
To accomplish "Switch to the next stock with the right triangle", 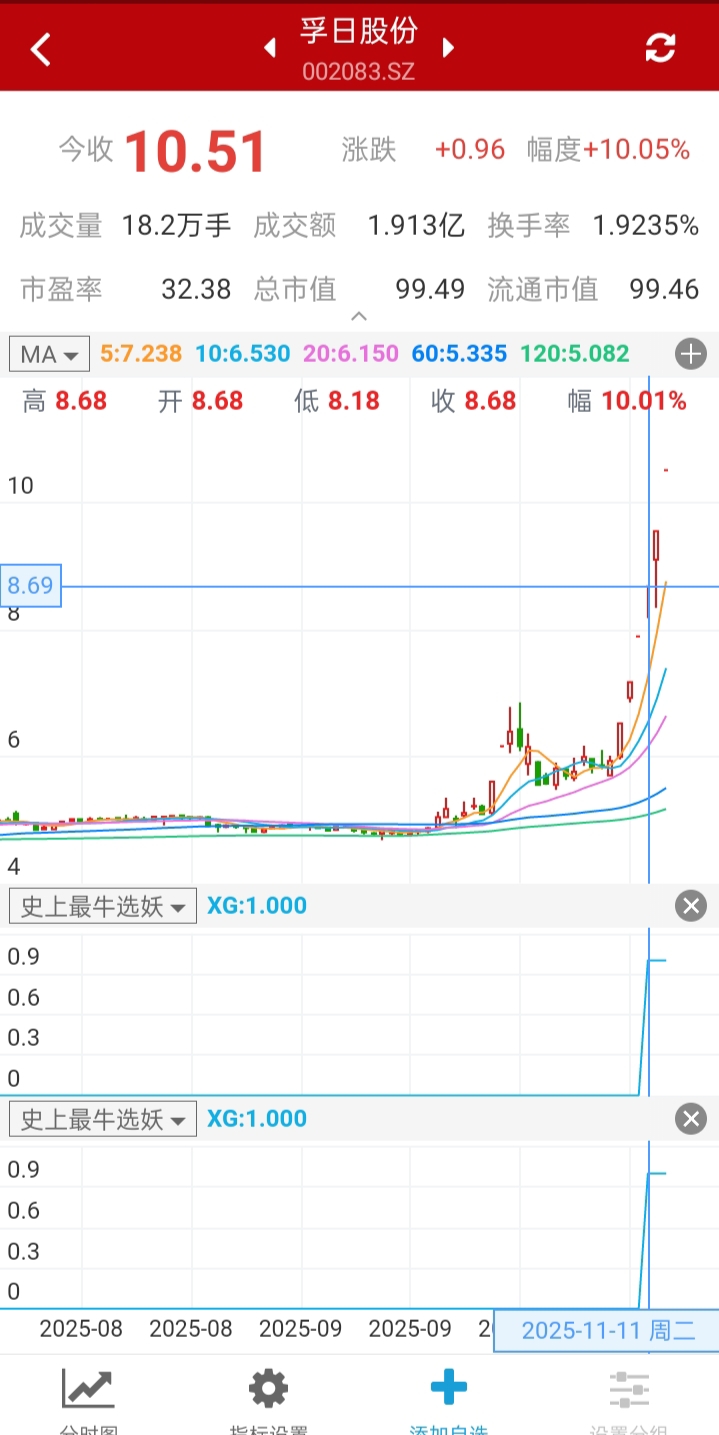I will pos(448,48).
